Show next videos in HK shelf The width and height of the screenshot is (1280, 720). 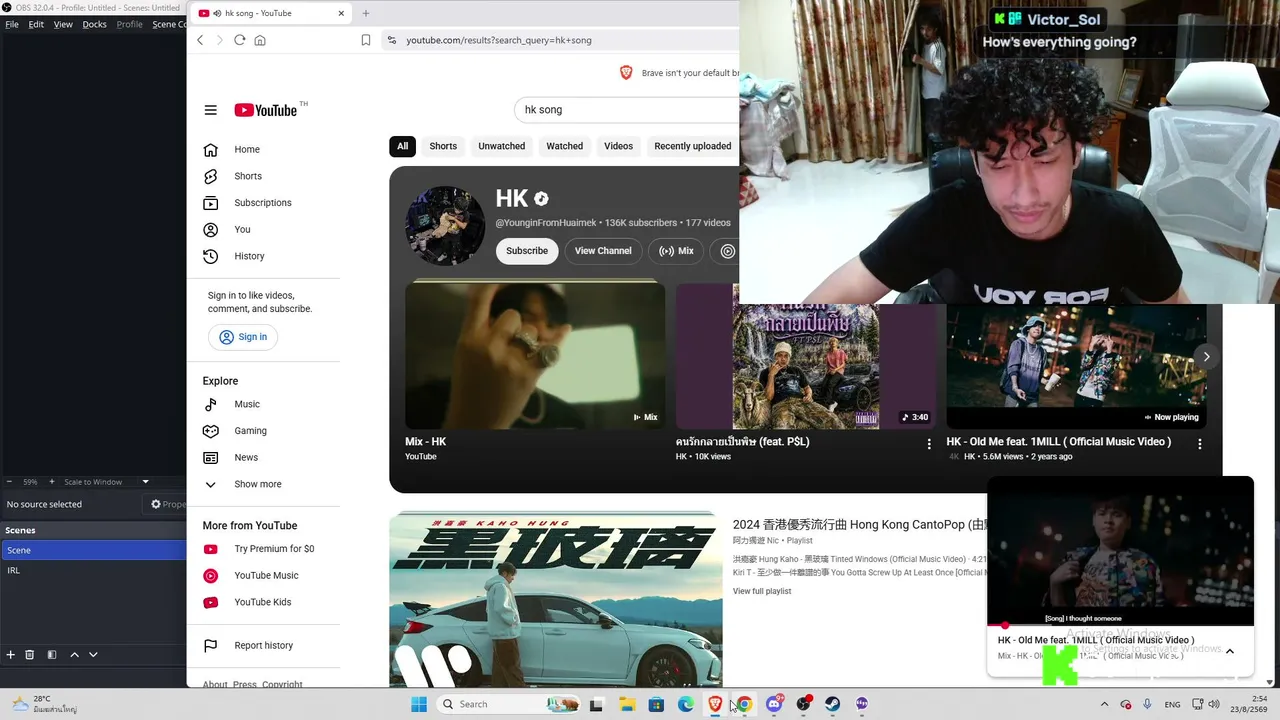click(1206, 356)
